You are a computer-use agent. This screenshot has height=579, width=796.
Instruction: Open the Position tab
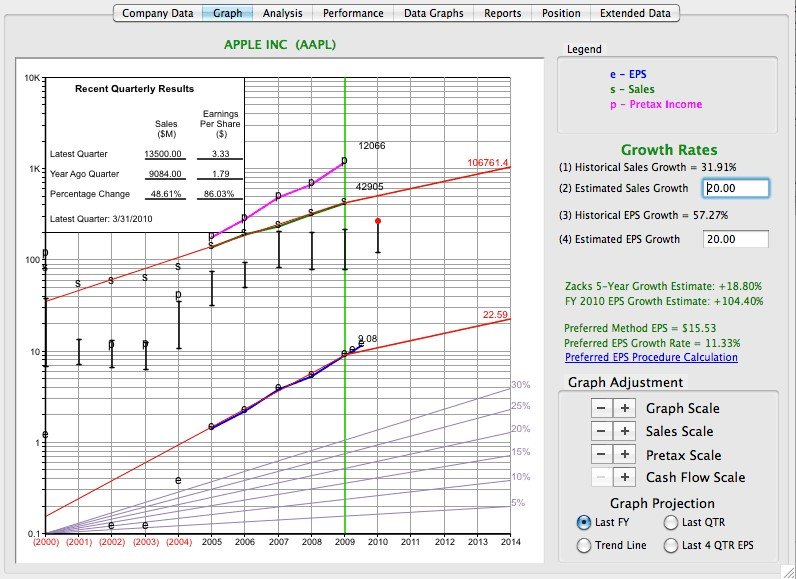(561, 13)
